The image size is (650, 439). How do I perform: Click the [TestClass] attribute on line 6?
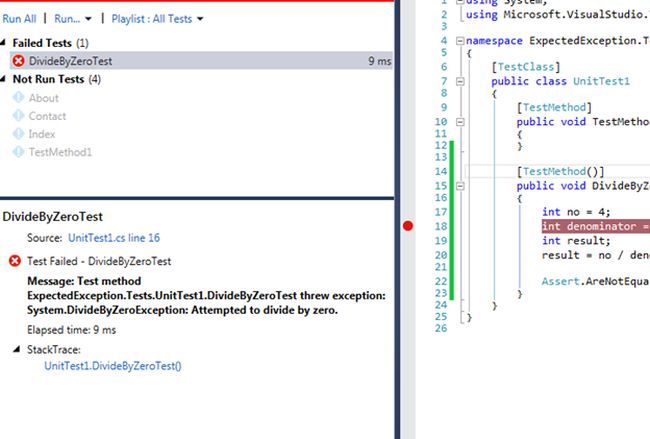point(526,67)
